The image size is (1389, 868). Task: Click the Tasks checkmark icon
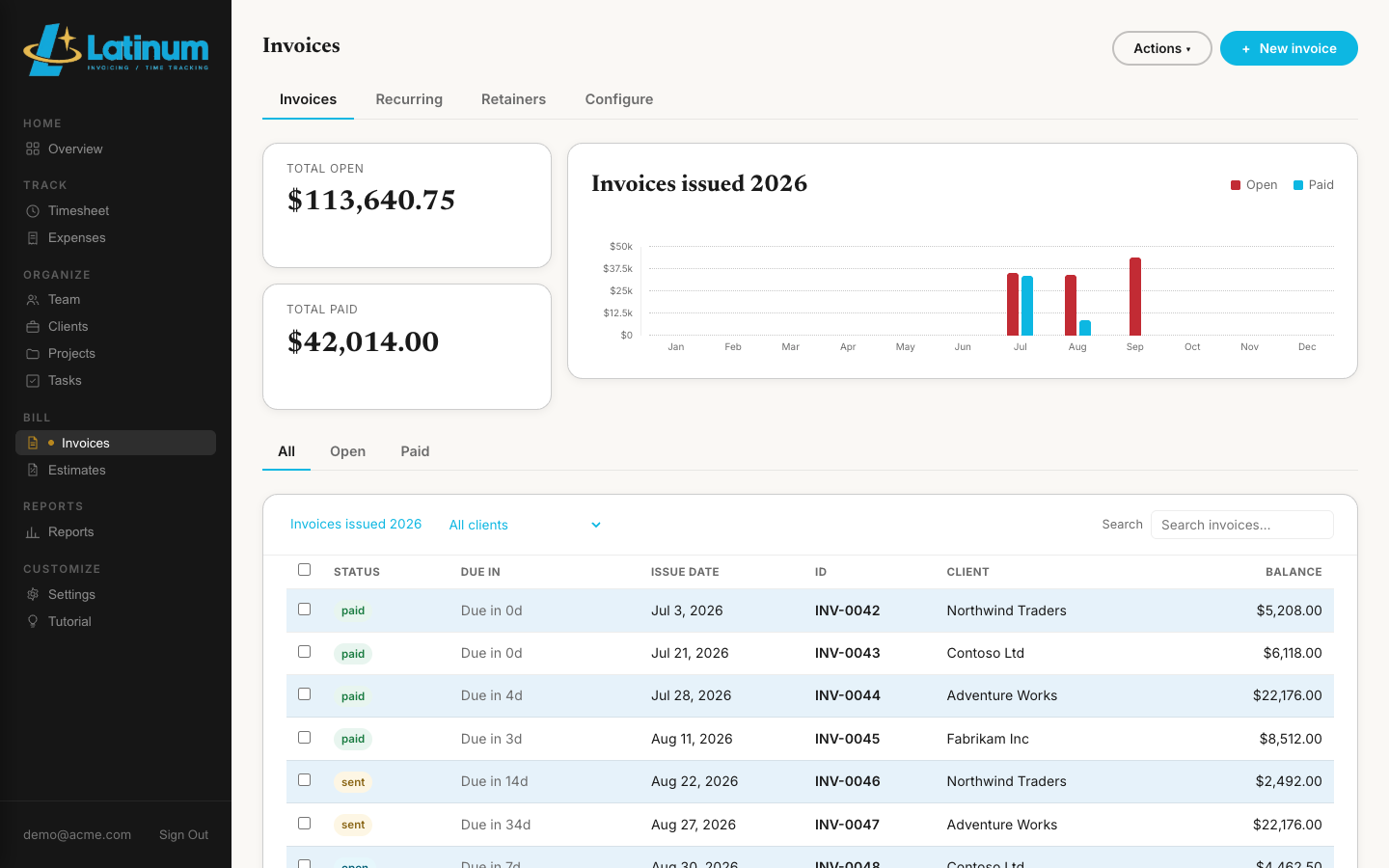click(33, 380)
